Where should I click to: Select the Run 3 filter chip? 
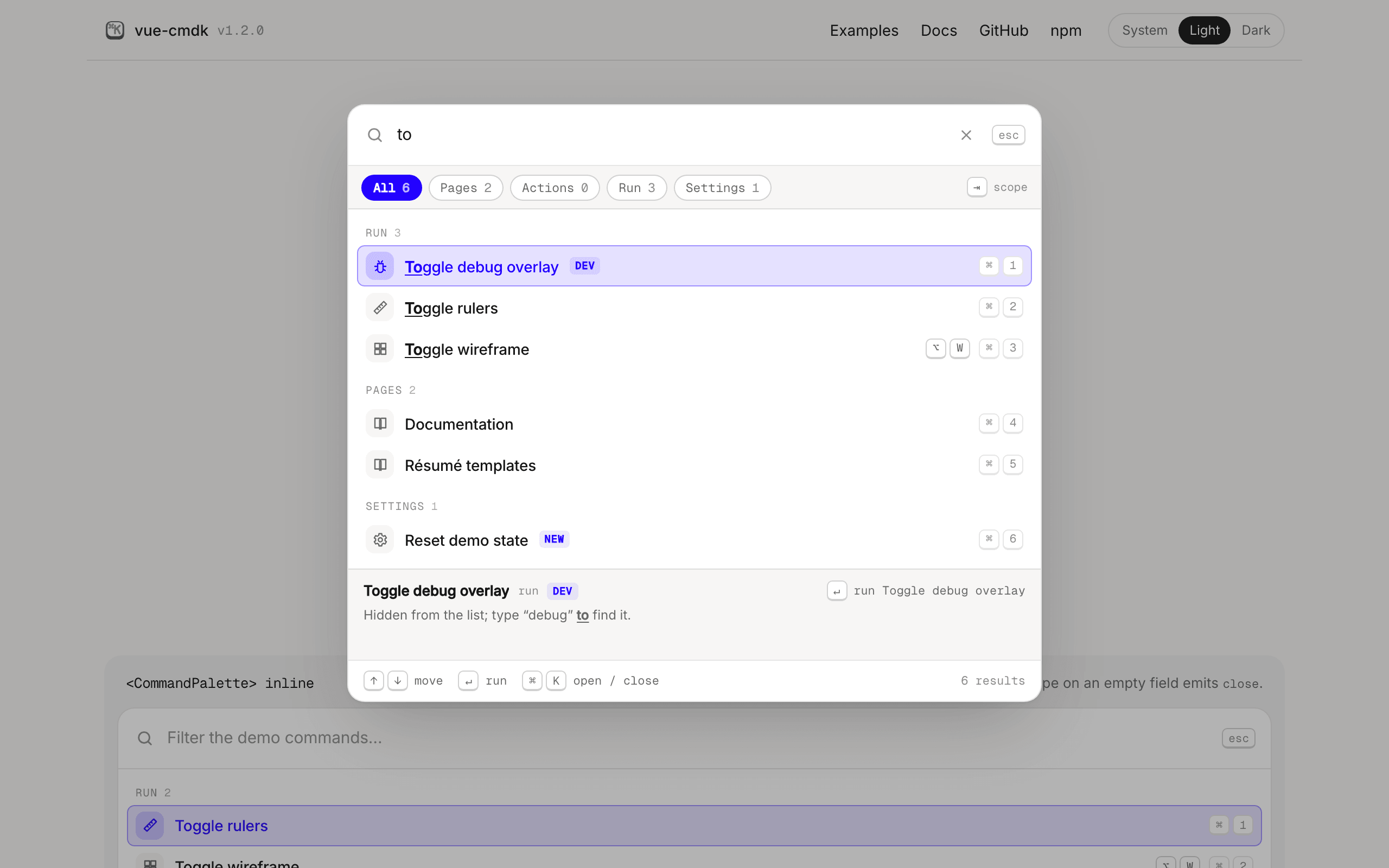pyautogui.click(x=636, y=188)
